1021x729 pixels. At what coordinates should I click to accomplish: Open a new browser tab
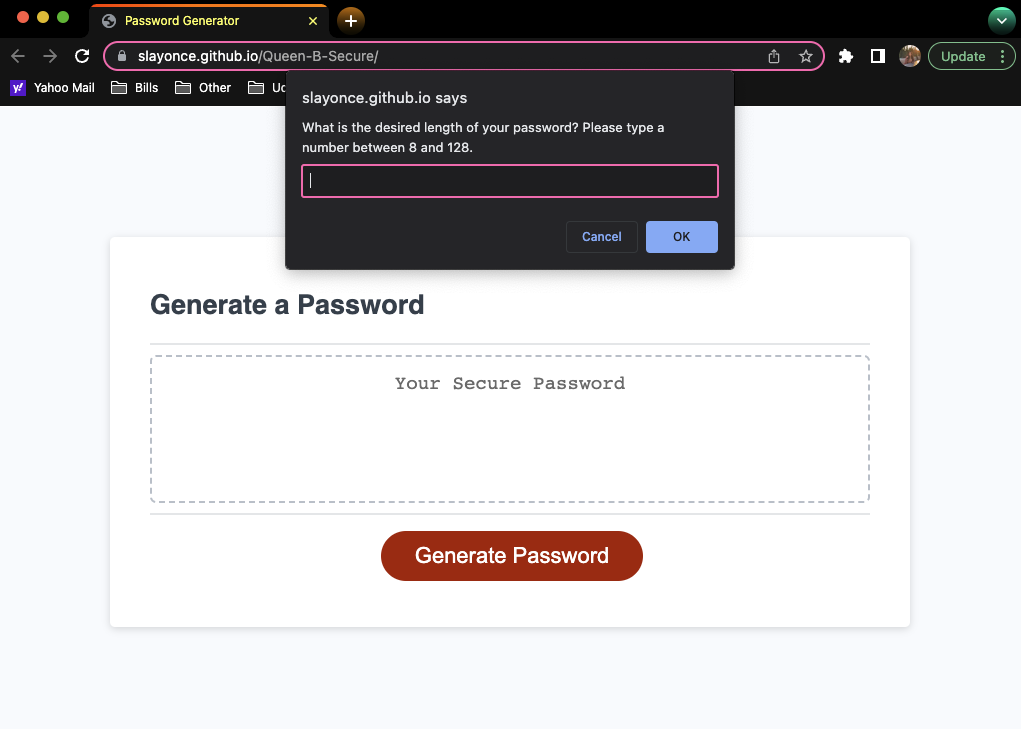(x=350, y=20)
